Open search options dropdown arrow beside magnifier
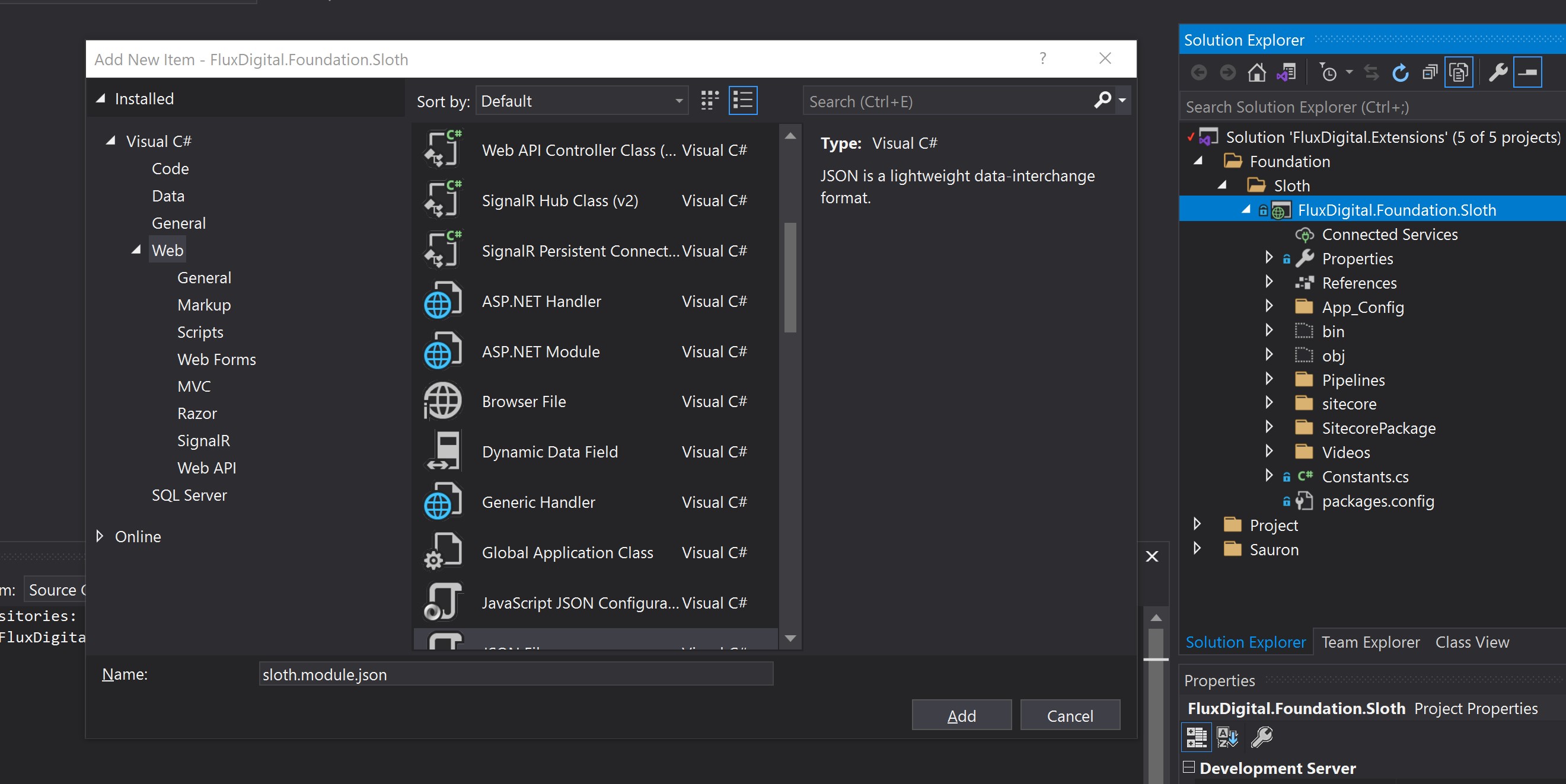Screen dimensions: 1566x784 tap(1122, 100)
